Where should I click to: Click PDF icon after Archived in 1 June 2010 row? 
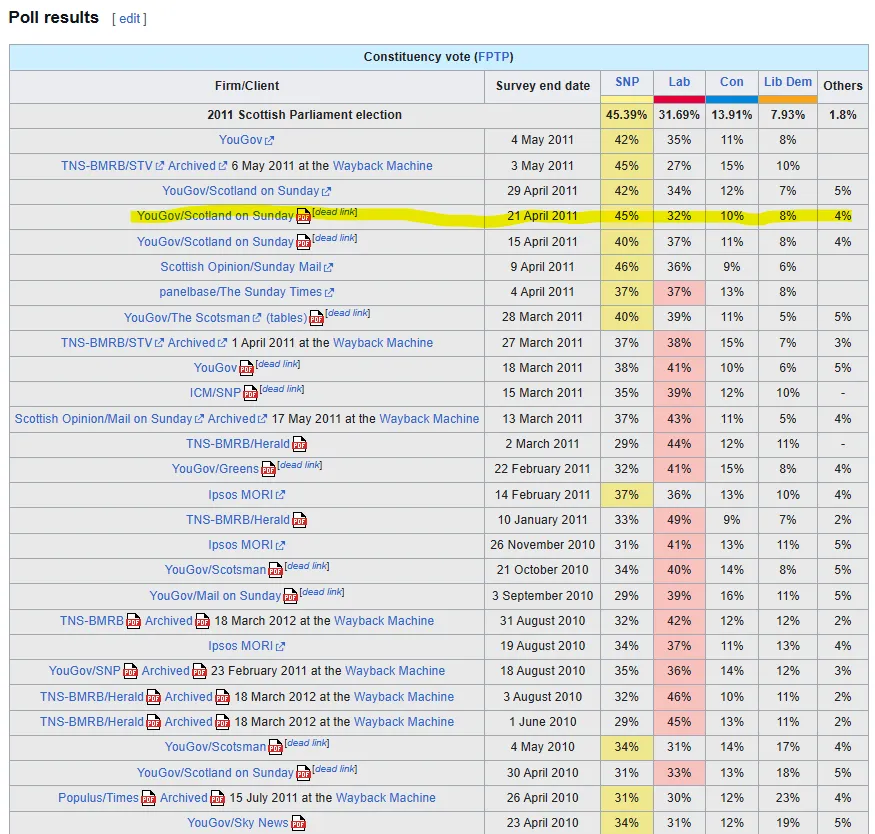[222, 722]
